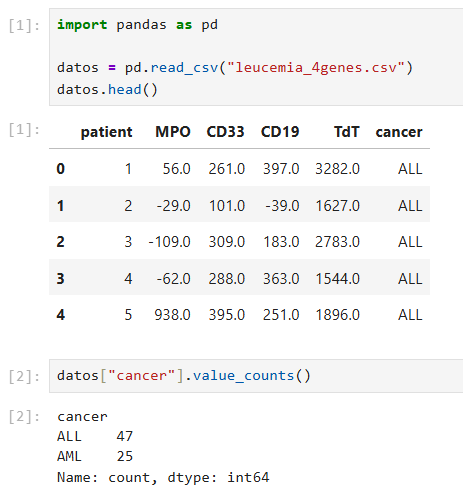The width and height of the screenshot is (463, 492).
Task: Click the second code cell with value_counts
Action: (x=256, y=376)
